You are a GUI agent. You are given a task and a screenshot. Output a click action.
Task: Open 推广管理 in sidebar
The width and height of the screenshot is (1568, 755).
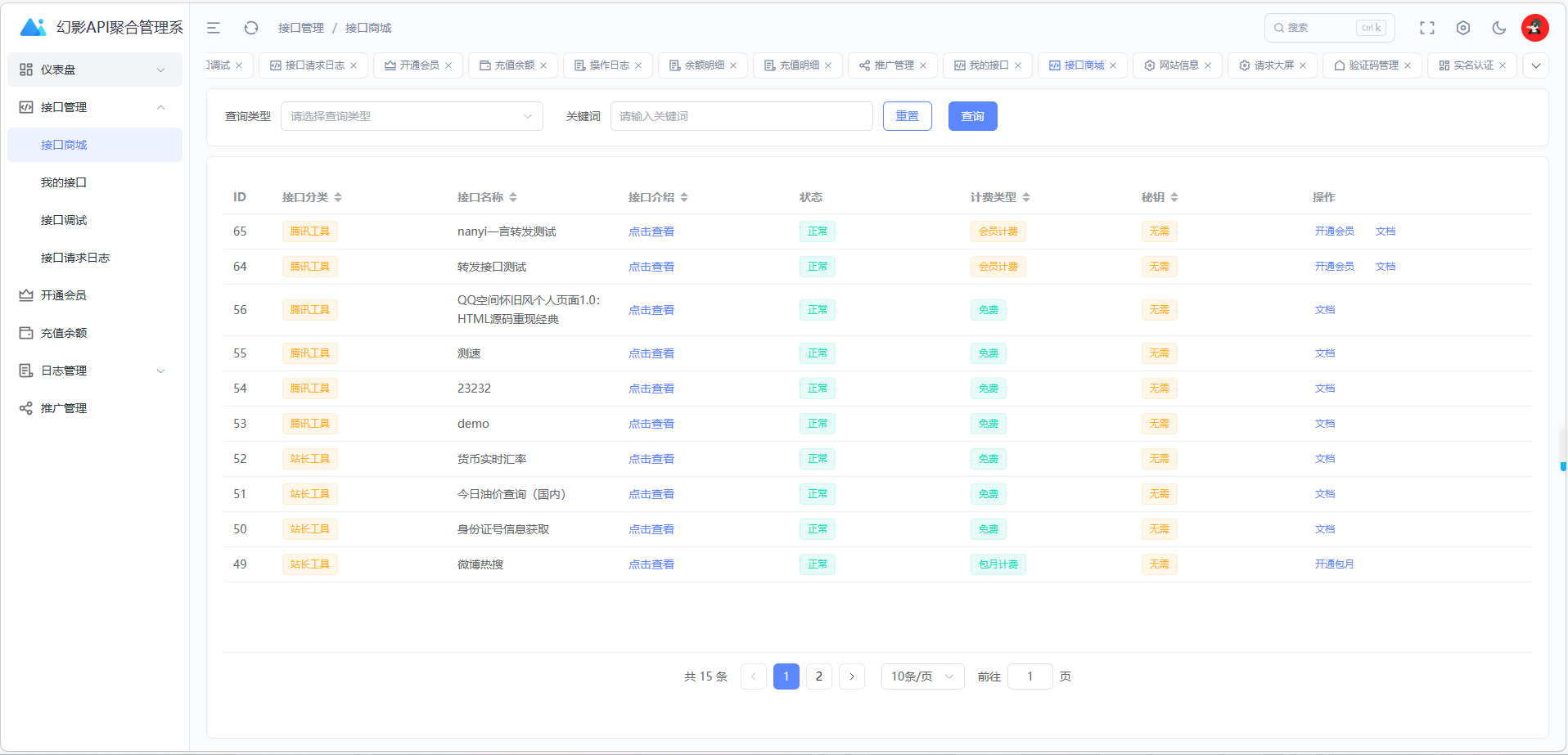pyautogui.click(x=95, y=408)
